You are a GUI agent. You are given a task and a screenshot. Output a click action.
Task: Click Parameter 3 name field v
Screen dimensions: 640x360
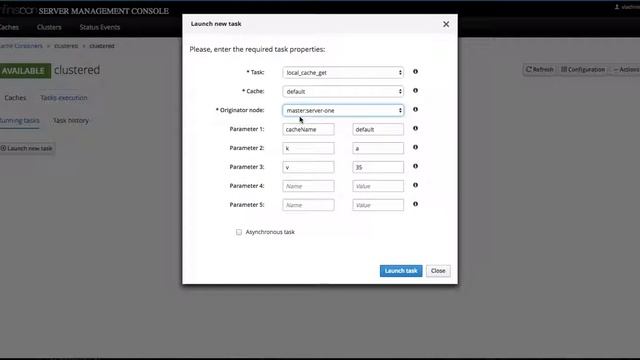308,167
